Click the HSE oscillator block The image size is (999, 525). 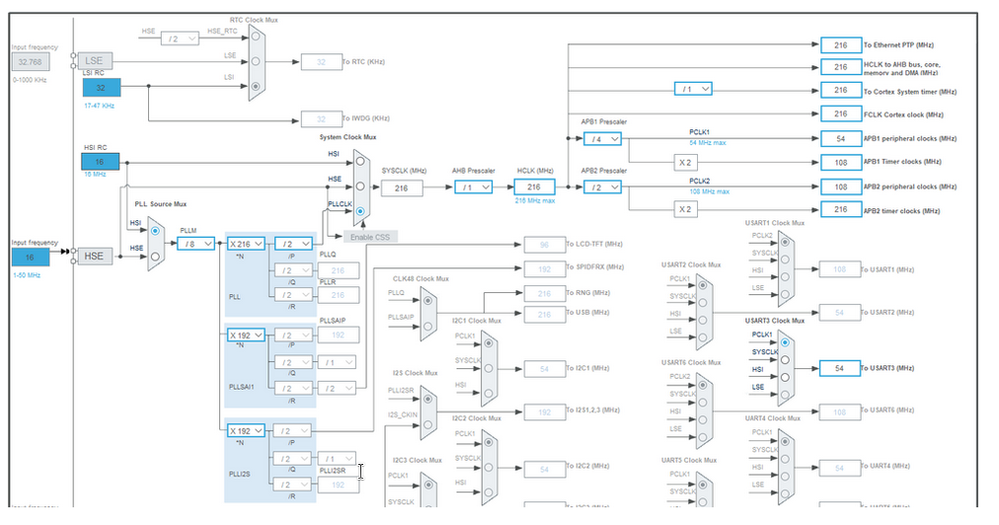click(x=95, y=256)
